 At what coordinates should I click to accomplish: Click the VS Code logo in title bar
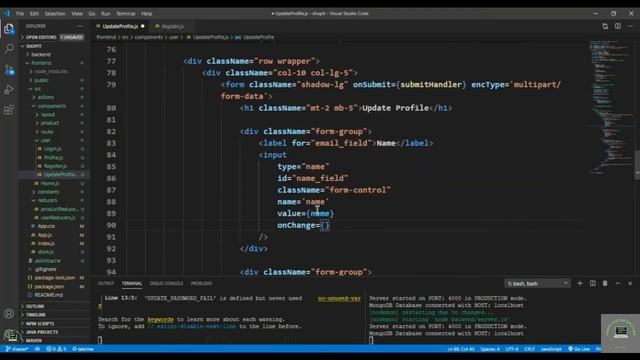coord(7,13)
